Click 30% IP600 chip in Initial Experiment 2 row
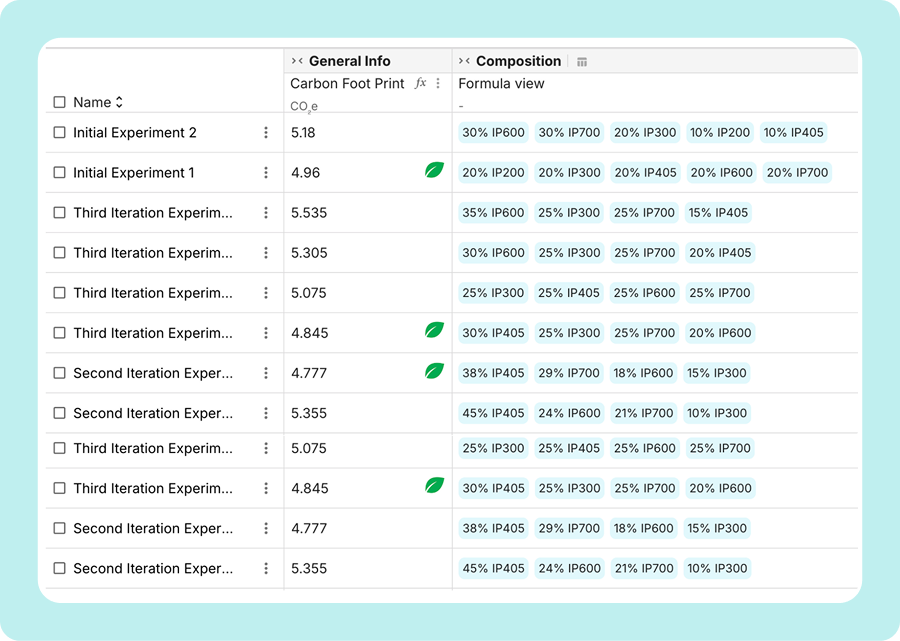 [493, 133]
